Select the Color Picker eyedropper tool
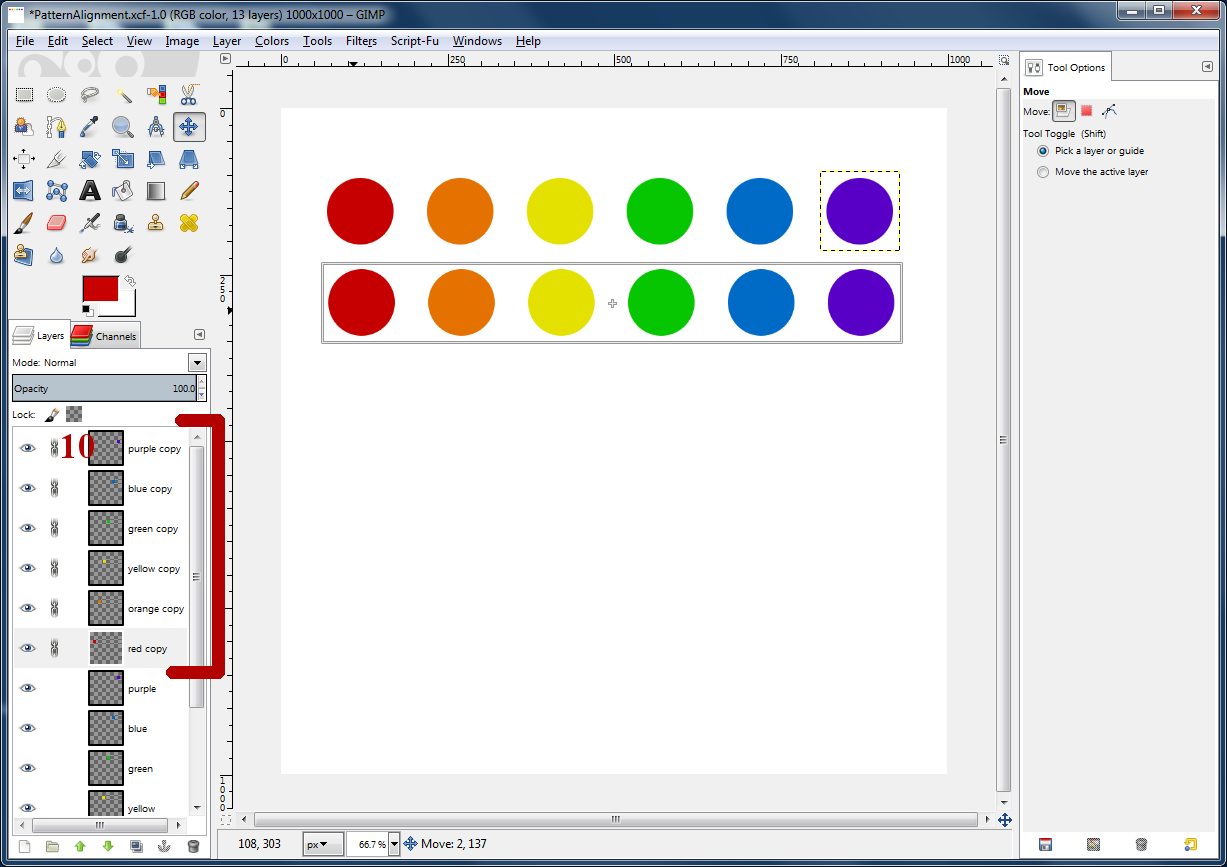The image size is (1227, 867). click(90, 127)
